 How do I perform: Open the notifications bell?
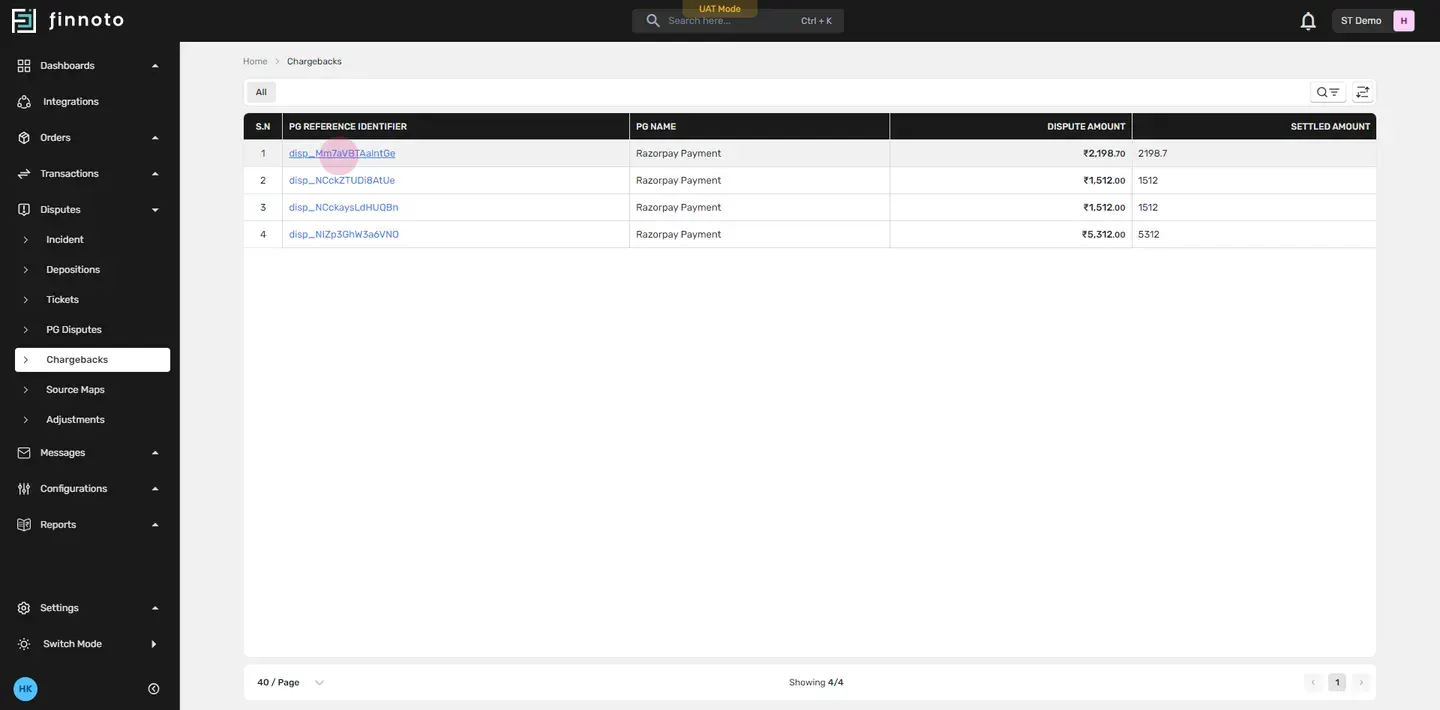point(1308,21)
